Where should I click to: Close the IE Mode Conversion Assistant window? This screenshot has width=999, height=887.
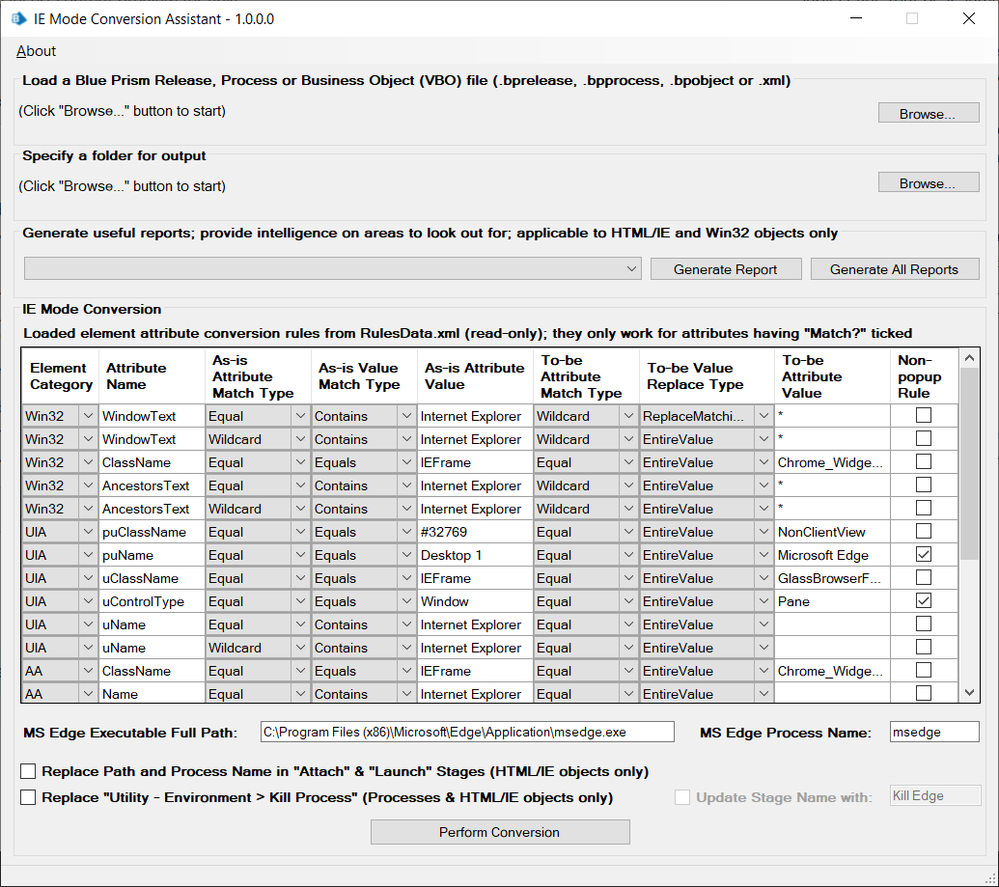point(968,19)
